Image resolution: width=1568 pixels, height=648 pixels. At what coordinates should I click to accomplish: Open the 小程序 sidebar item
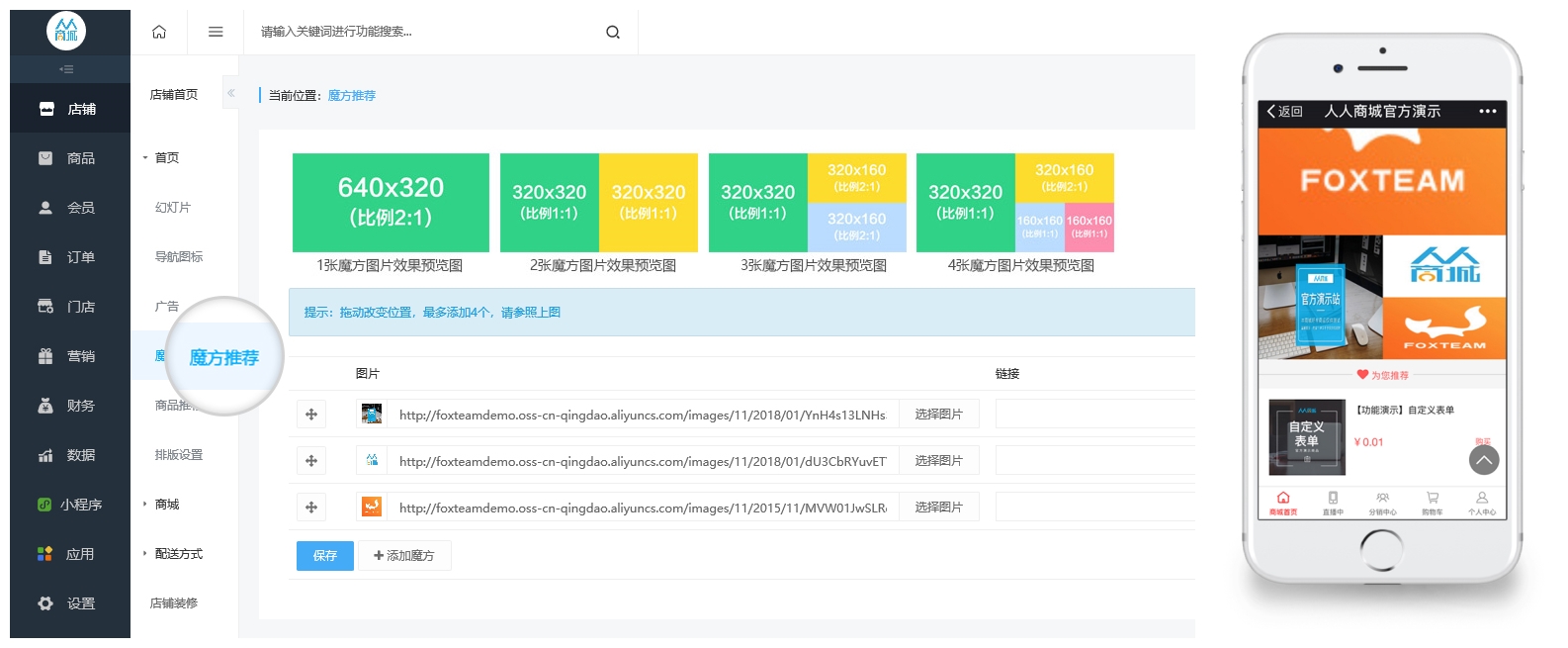pos(69,505)
